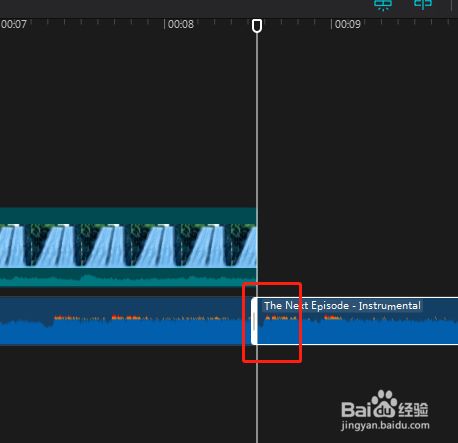458x443 pixels.
Task: Toggle the teal icon split by a vertical line
Action: coord(423,4)
